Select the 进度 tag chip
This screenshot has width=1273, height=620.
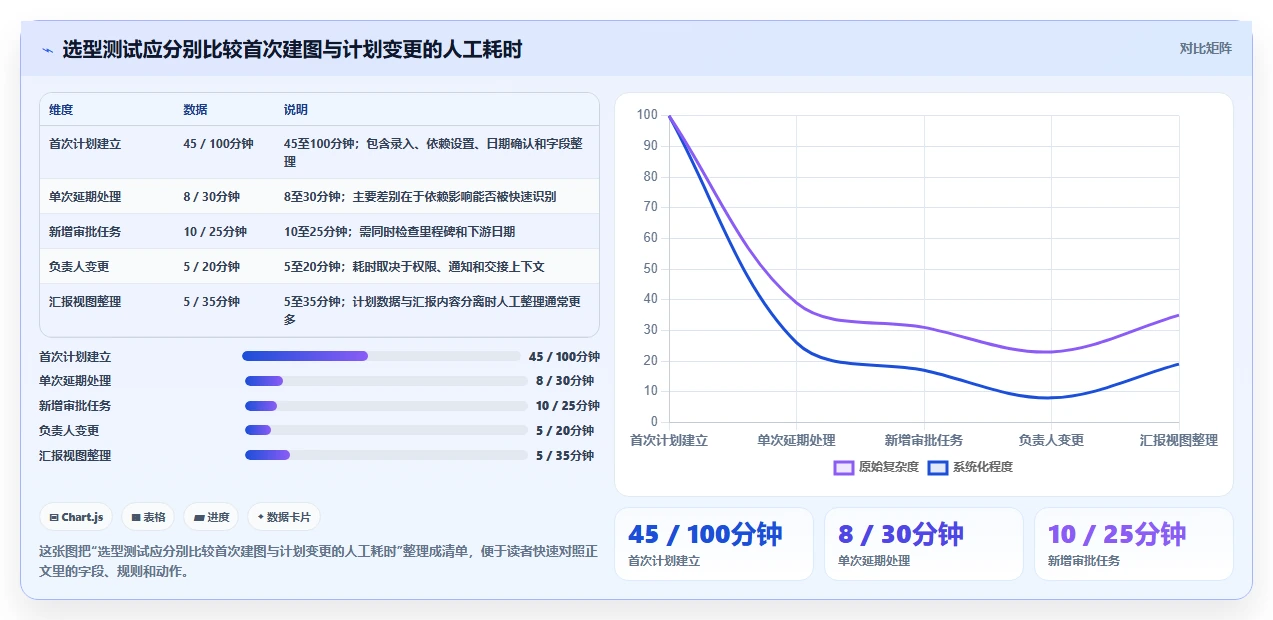click(x=212, y=517)
